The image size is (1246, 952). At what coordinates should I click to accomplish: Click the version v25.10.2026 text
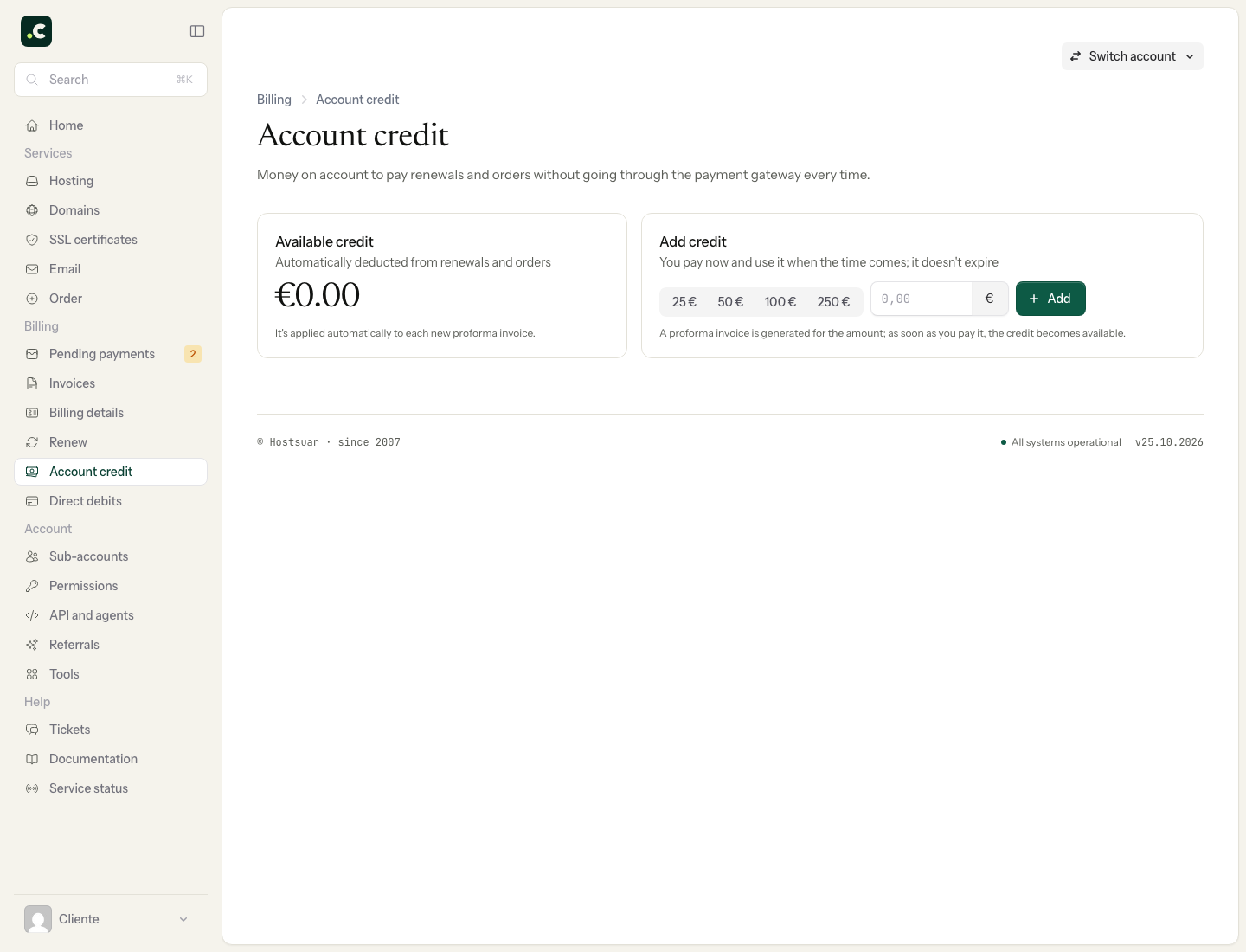1169,442
